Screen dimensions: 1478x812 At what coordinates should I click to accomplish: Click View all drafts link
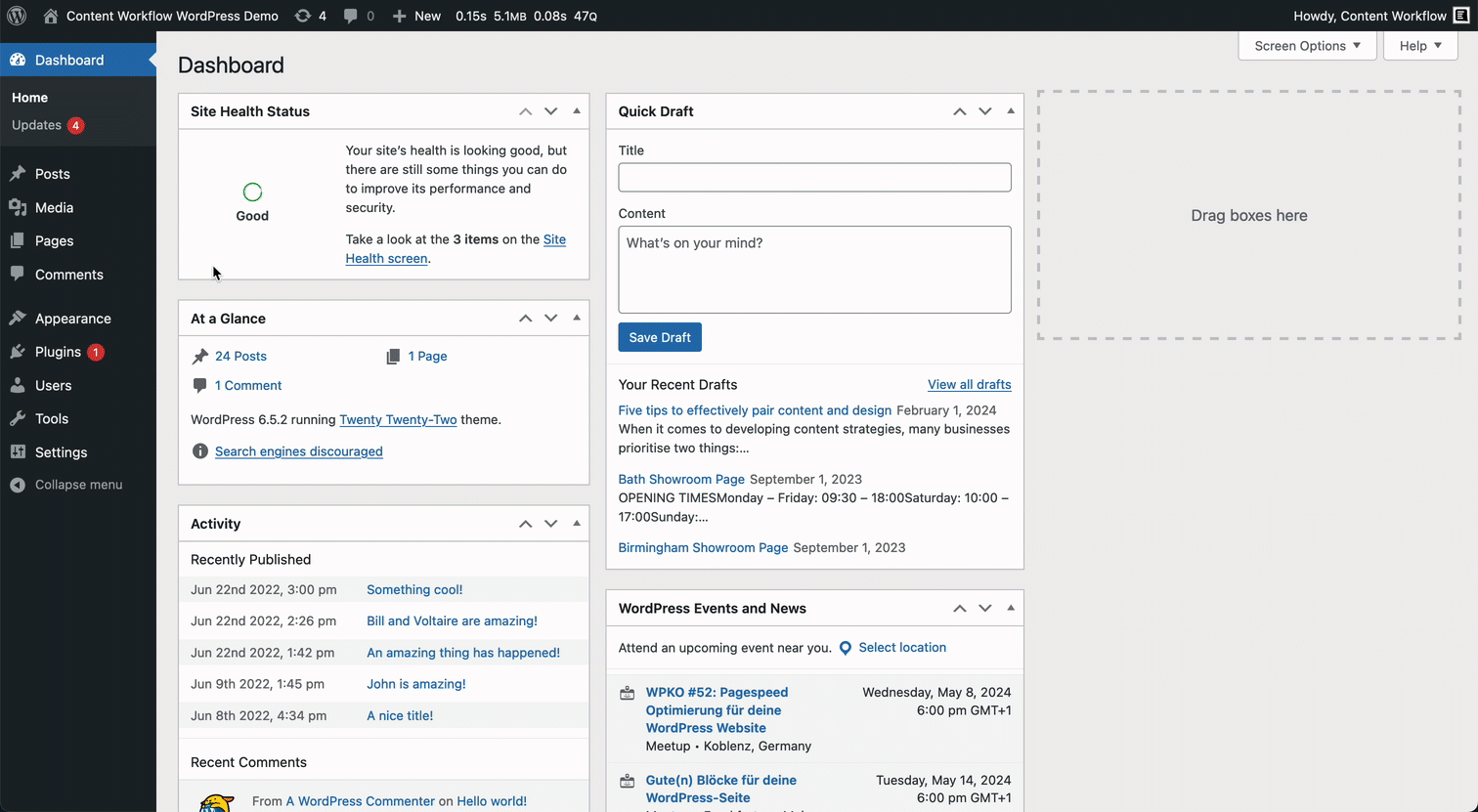point(970,385)
